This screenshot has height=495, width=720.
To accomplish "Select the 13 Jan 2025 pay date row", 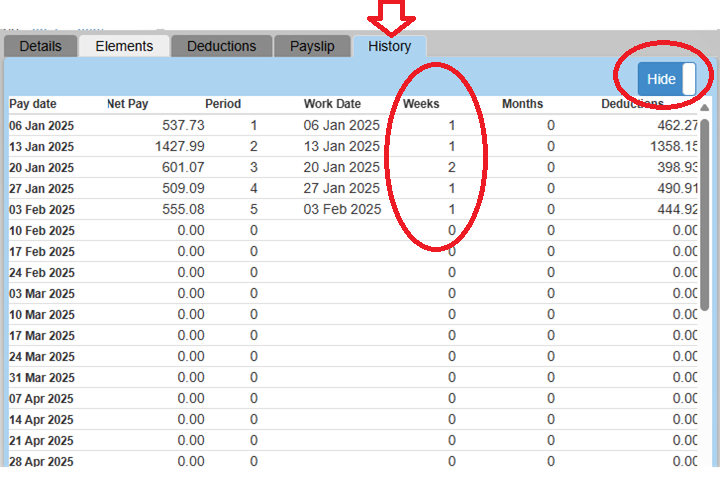I will click(x=42, y=147).
